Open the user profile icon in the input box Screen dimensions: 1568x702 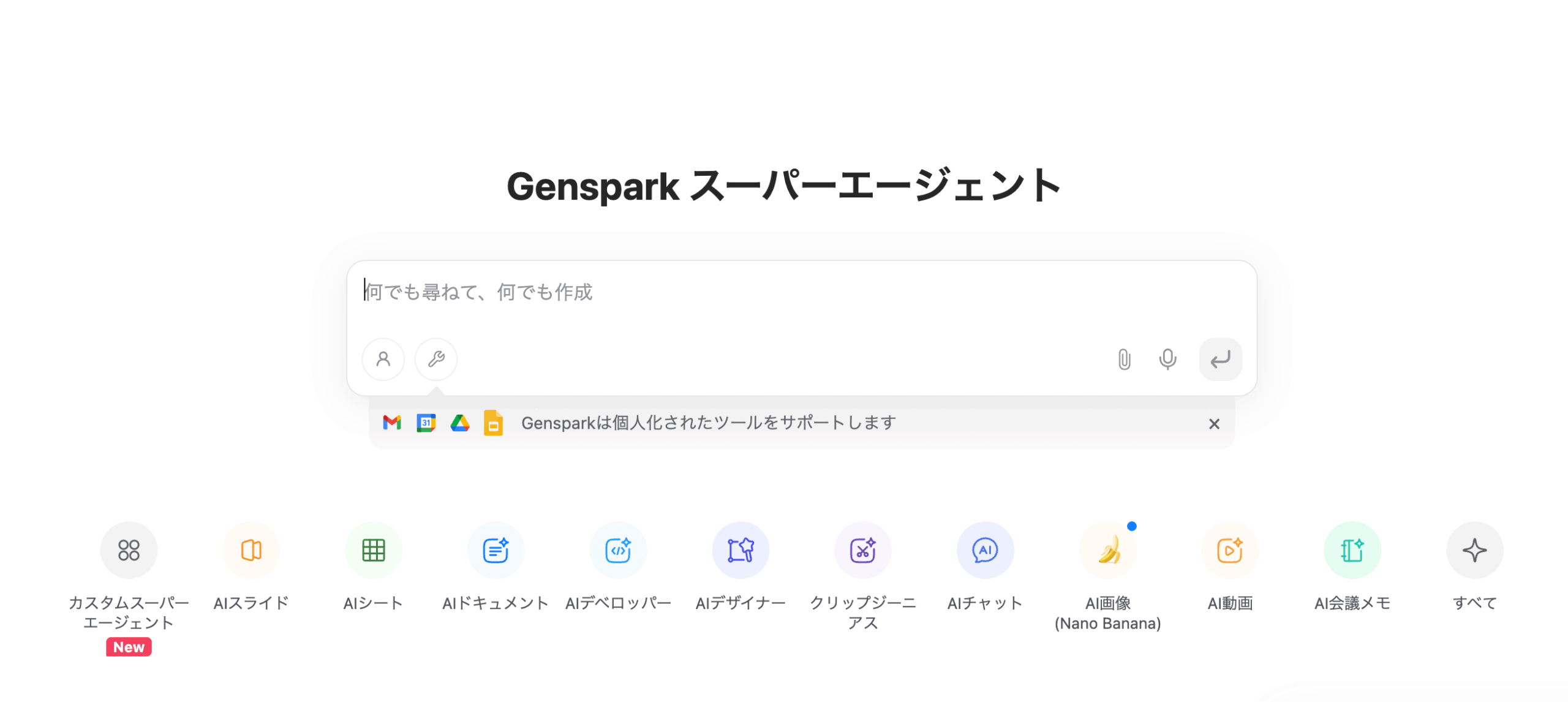tap(383, 360)
